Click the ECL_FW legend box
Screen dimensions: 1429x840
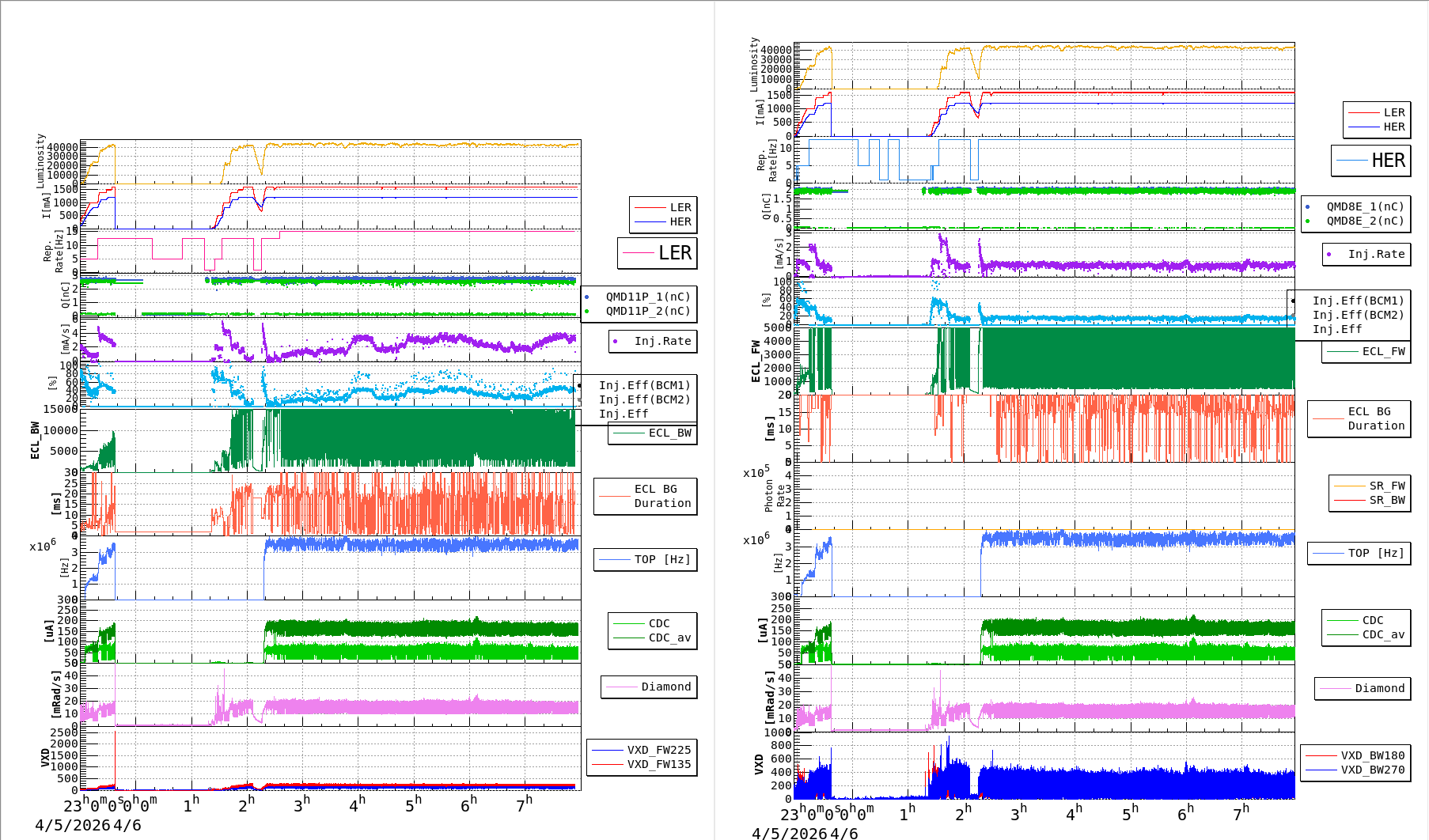(1366, 352)
